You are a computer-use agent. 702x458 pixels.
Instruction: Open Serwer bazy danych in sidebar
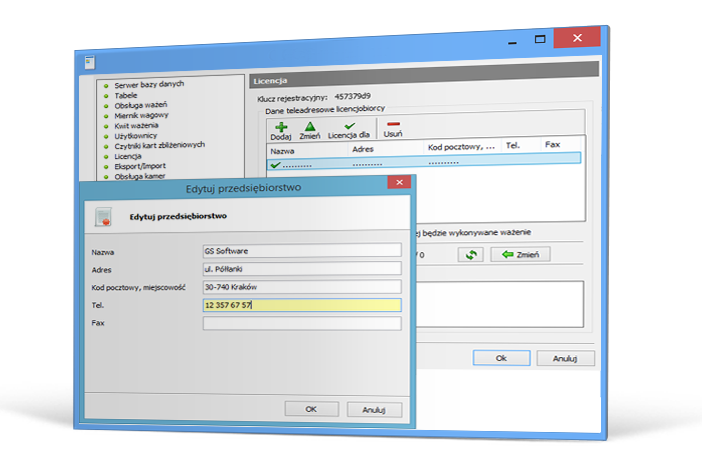[x=149, y=85]
